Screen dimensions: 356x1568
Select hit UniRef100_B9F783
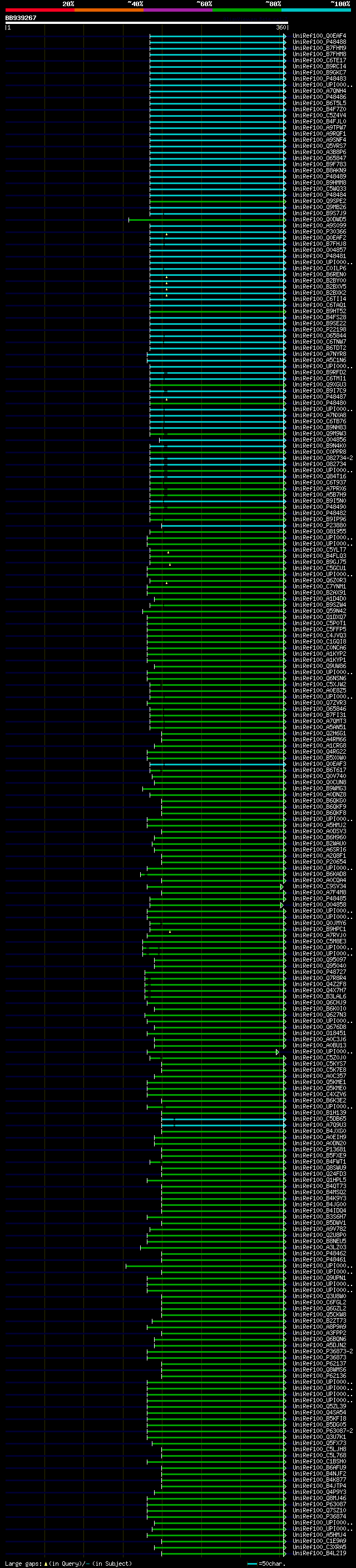coord(319,164)
